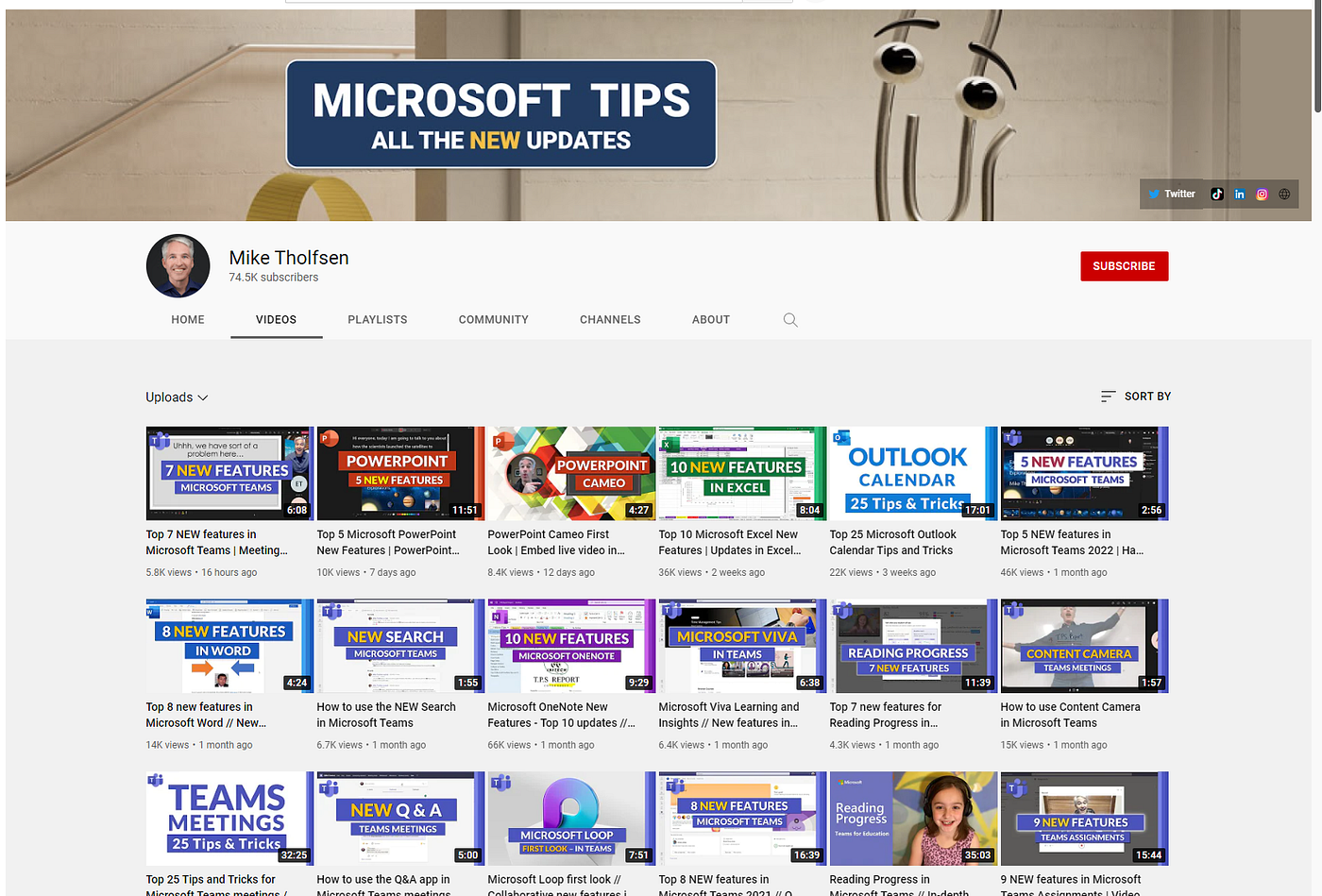Click title 'Top 10 Microsoft Excel New Features'
1322x896 pixels.
tap(730, 542)
